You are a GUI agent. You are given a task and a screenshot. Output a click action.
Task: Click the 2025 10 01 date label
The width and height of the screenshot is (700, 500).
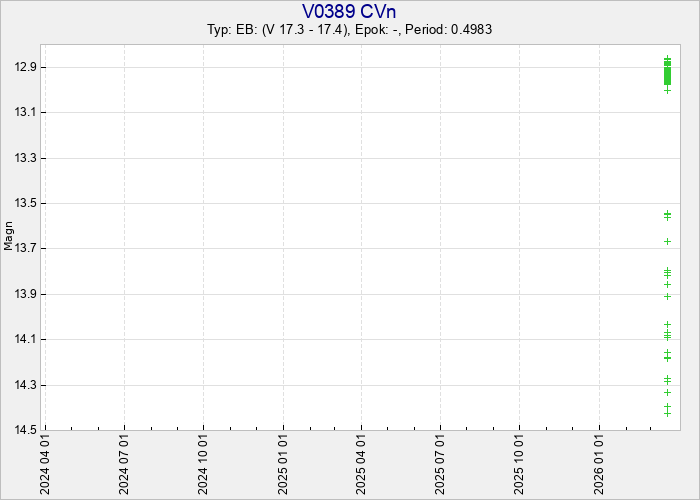[x=520, y=464]
